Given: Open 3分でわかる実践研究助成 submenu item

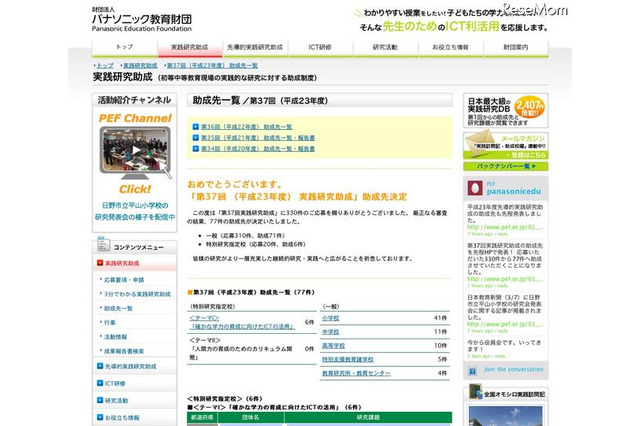Looking at the screenshot, I should pos(137,294).
